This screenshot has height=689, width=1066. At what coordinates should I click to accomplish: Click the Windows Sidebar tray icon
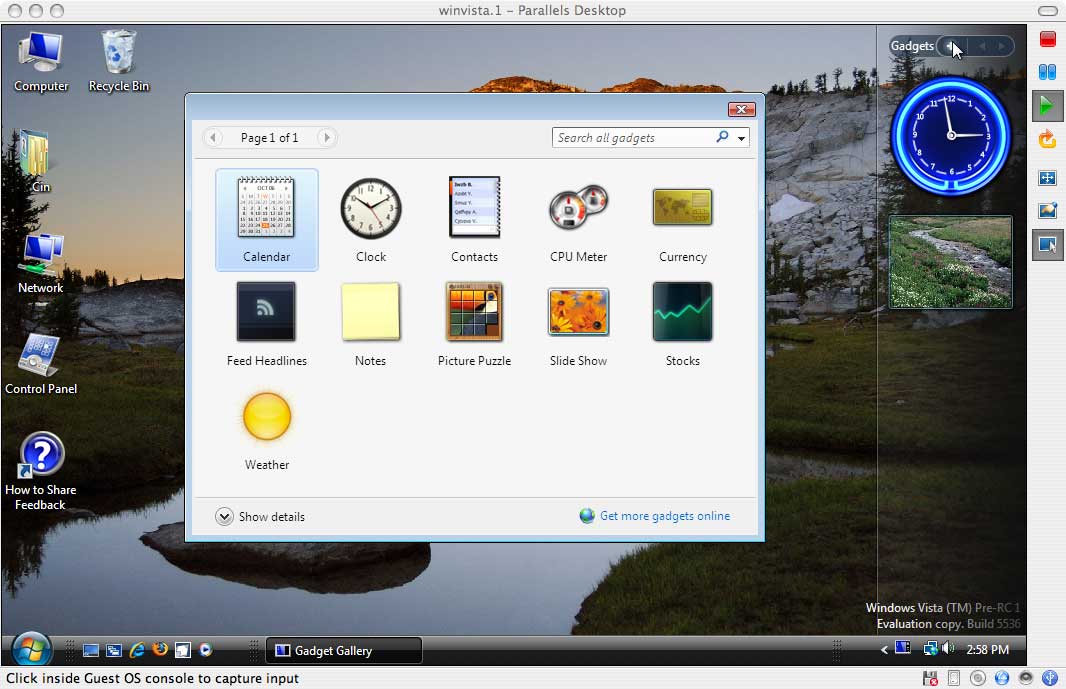point(903,648)
